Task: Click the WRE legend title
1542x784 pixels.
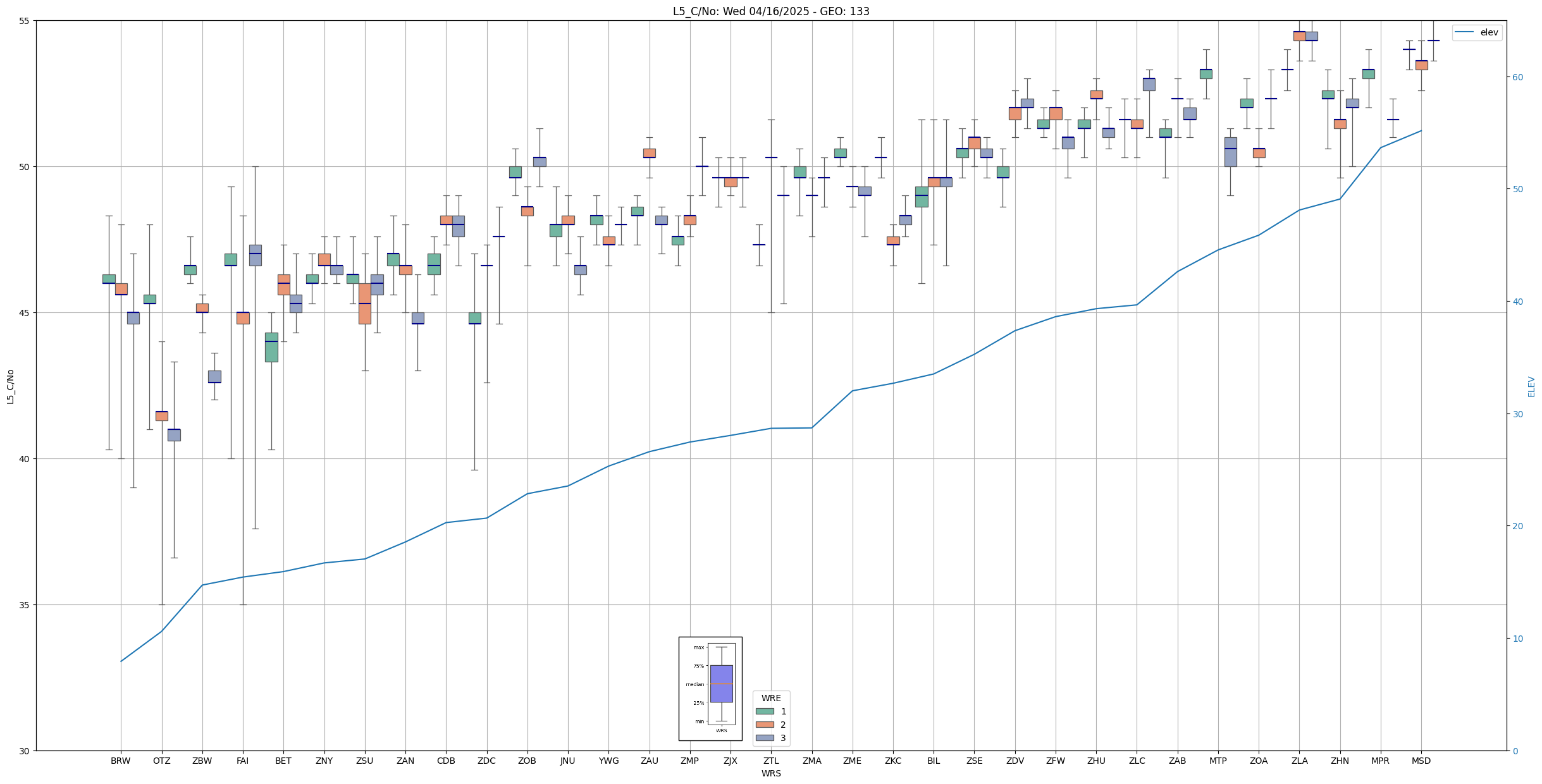Action: [x=771, y=698]
